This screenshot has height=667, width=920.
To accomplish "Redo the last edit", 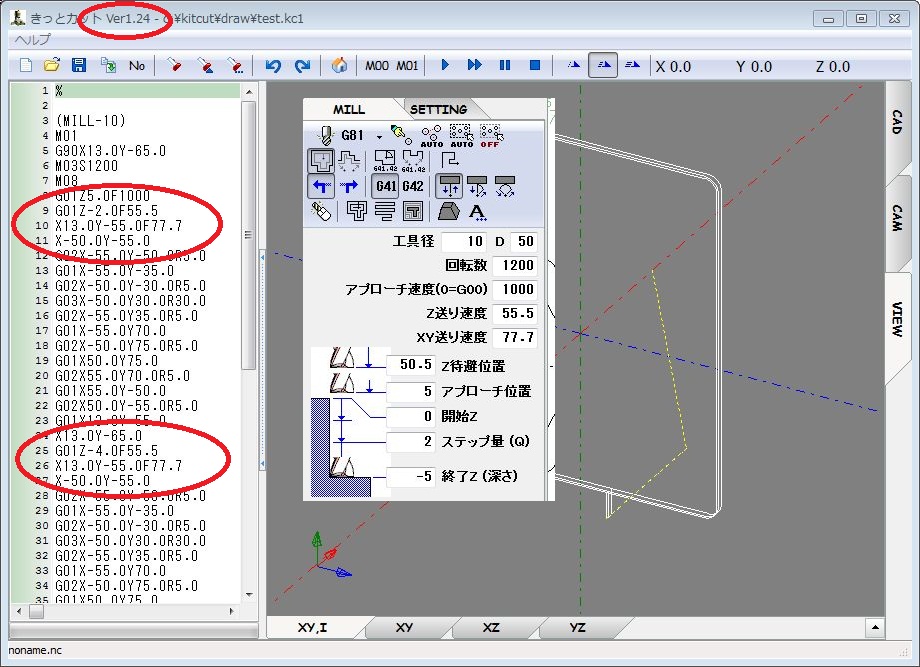I will coord(302,65).
